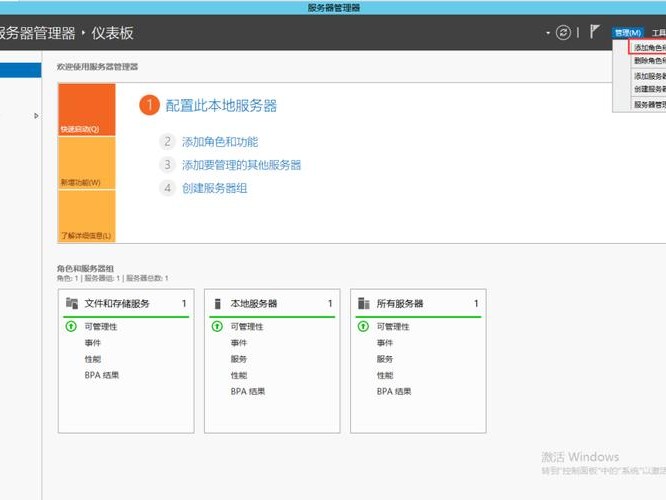Click count 1 on 所有服务器 tile
666x500 pixels.
coord(476,303)
